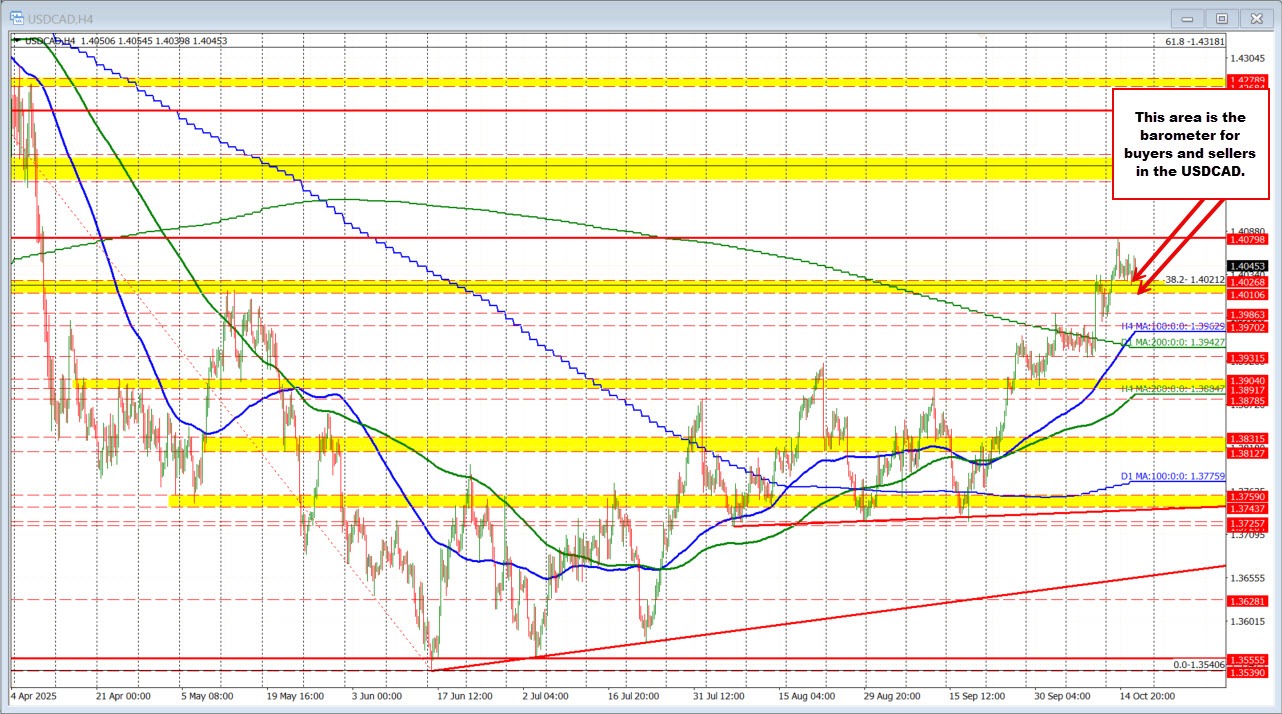Click the D1 MA:100 label at 1.37759

tap(1172, 477)
